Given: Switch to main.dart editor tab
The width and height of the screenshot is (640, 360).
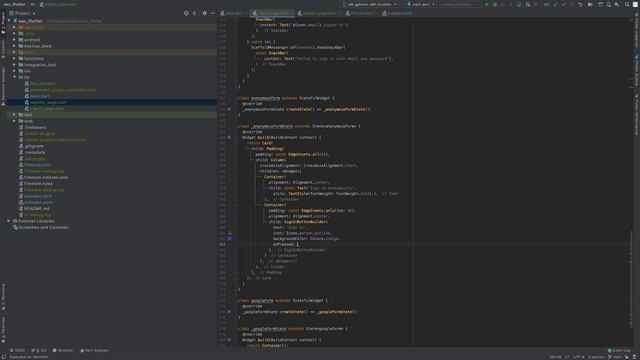Looking at the screenshot, I should [232, 13].
